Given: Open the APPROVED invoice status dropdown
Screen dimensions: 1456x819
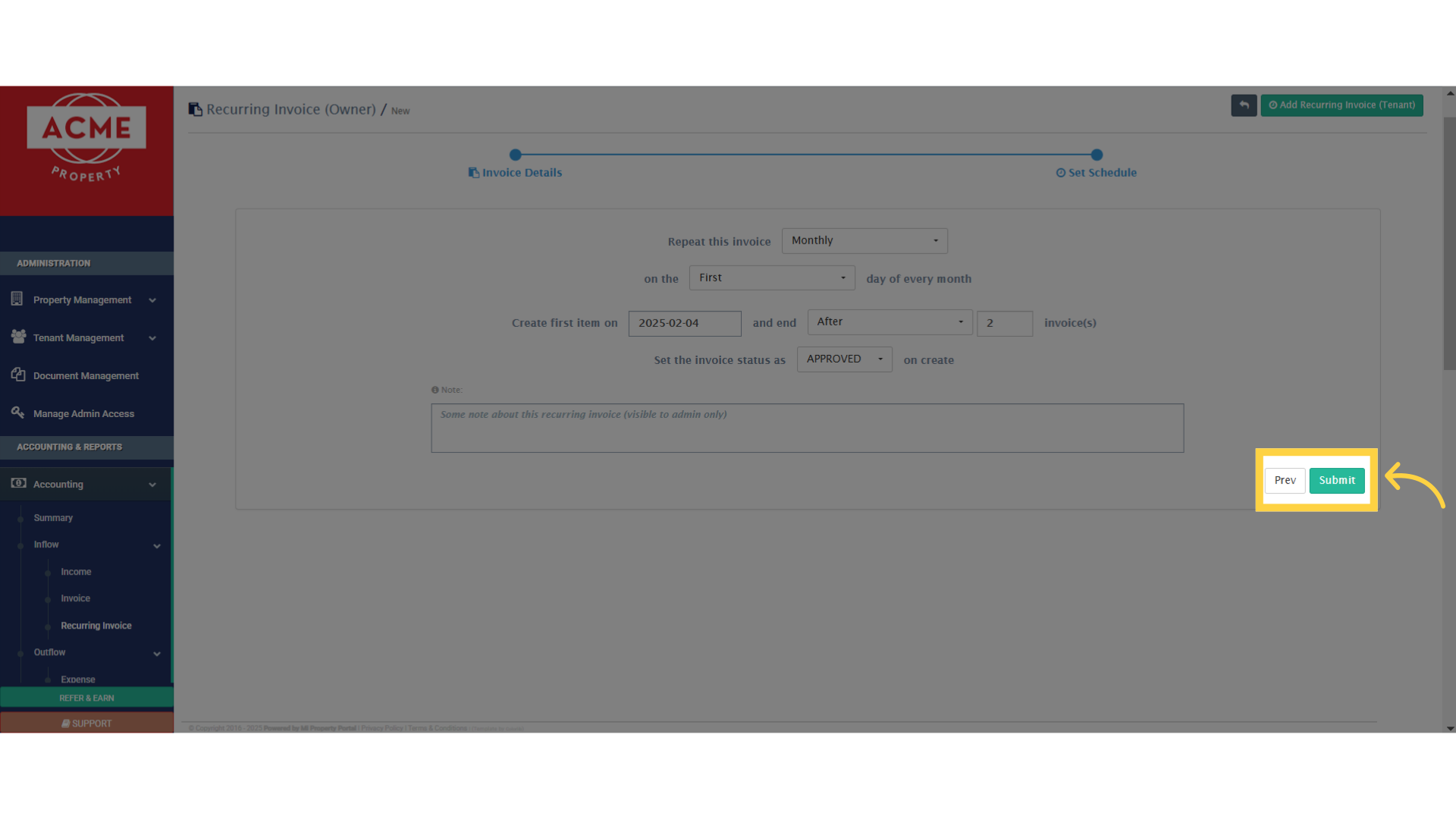Looking at the screenshot, I should (x=844, y=359).
